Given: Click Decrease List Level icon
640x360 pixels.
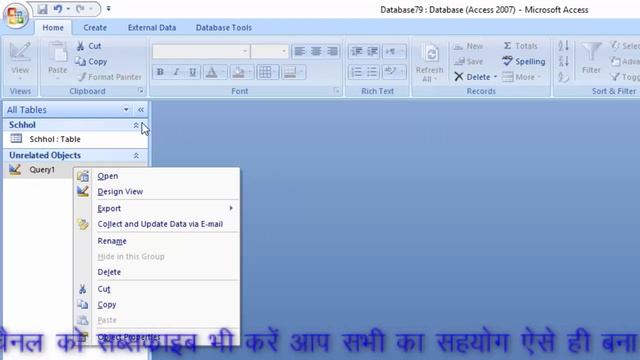Looking at the screenshot, I should click(357, 51).
